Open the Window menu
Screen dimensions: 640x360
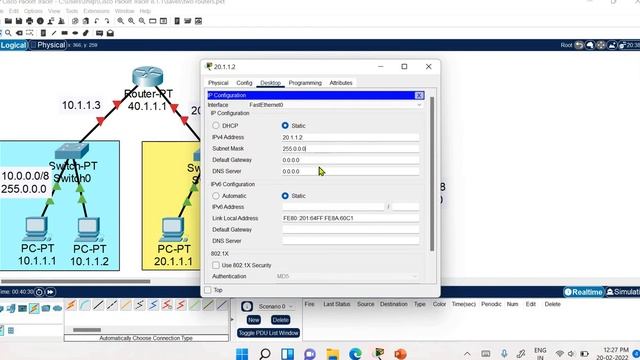tap(124, 11)
